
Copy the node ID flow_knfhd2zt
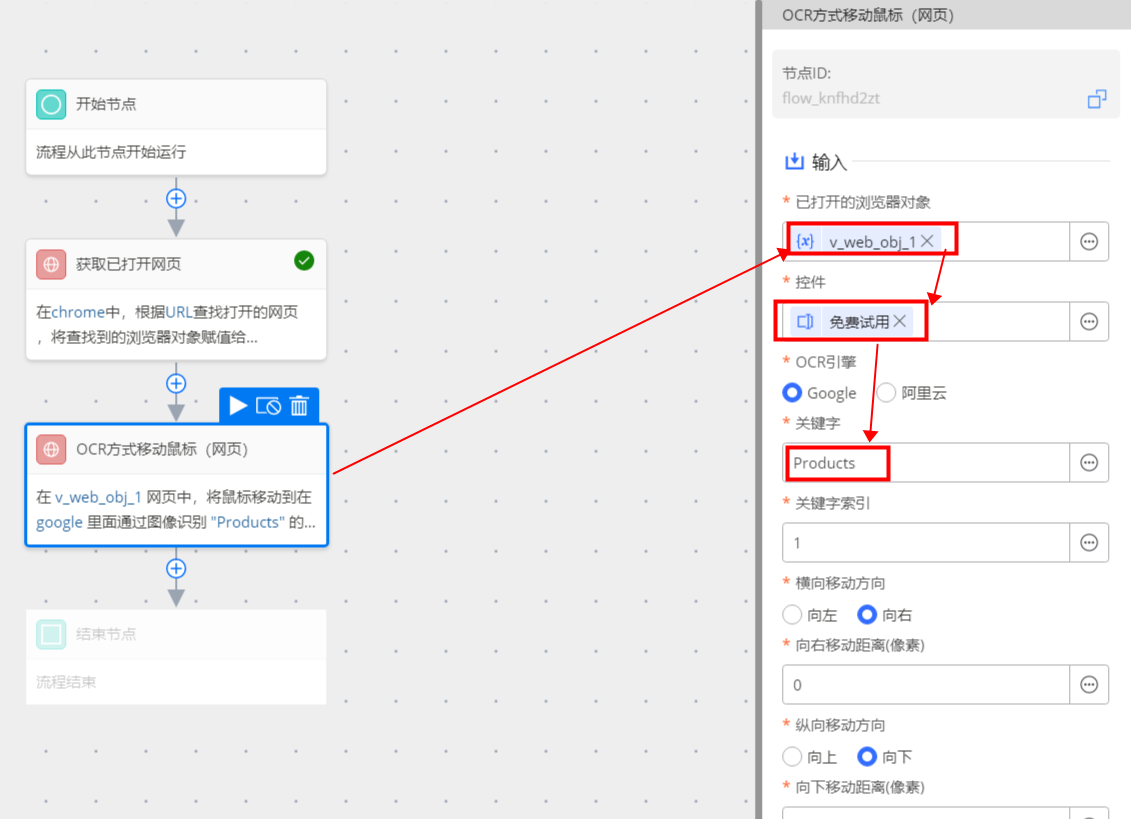click(1096, 99)
